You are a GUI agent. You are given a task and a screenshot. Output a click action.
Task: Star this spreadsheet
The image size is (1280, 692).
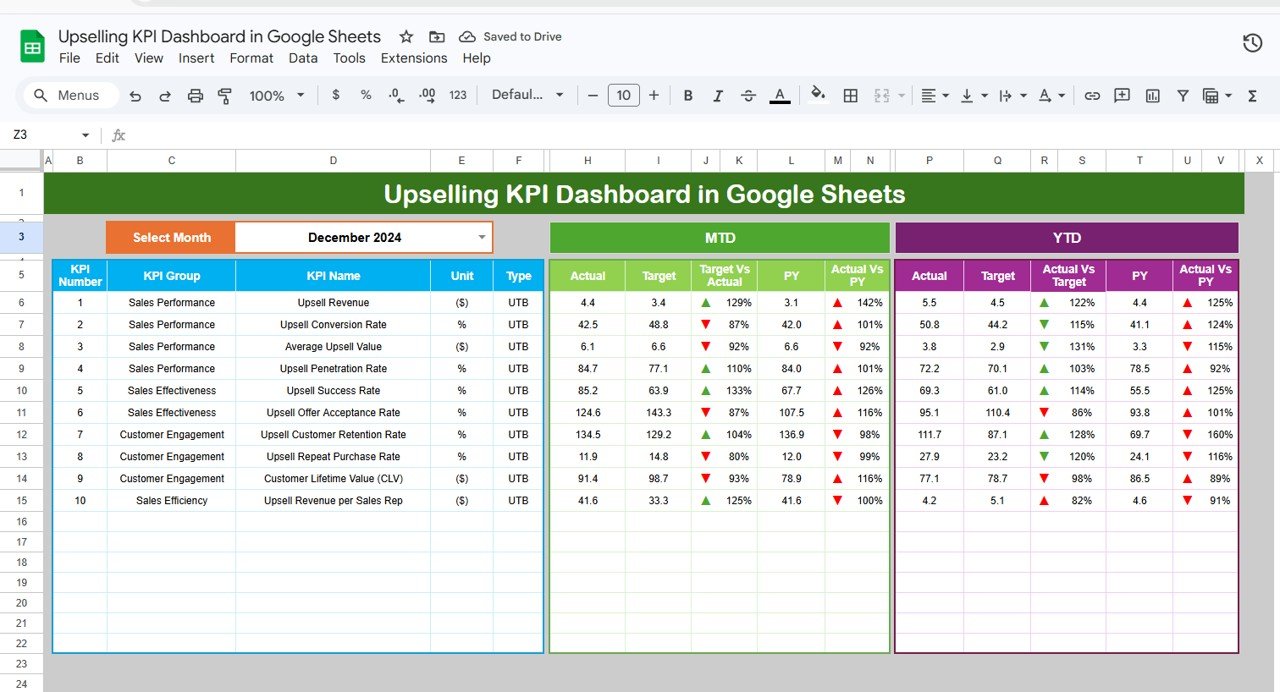(406, 36)
